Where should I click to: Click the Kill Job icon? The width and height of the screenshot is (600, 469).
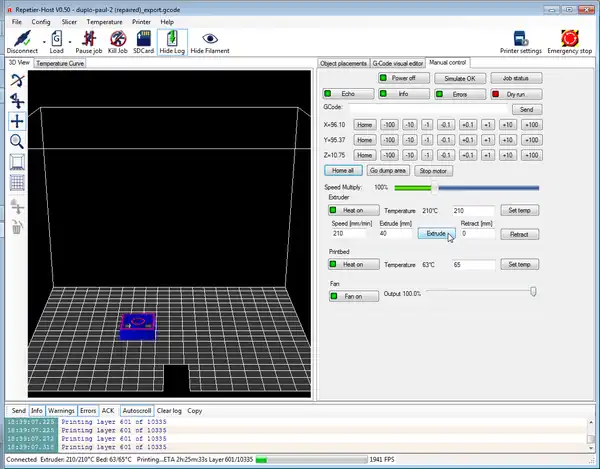point(117,36)
